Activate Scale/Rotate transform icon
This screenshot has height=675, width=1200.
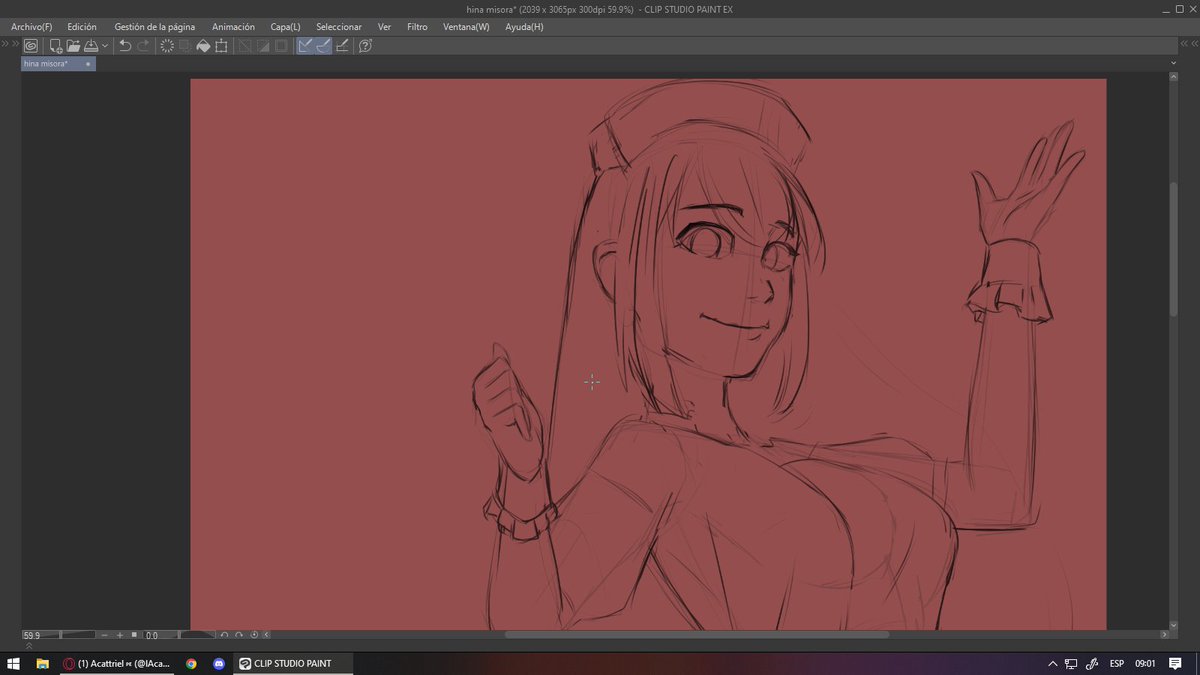(x=221, y=46)
